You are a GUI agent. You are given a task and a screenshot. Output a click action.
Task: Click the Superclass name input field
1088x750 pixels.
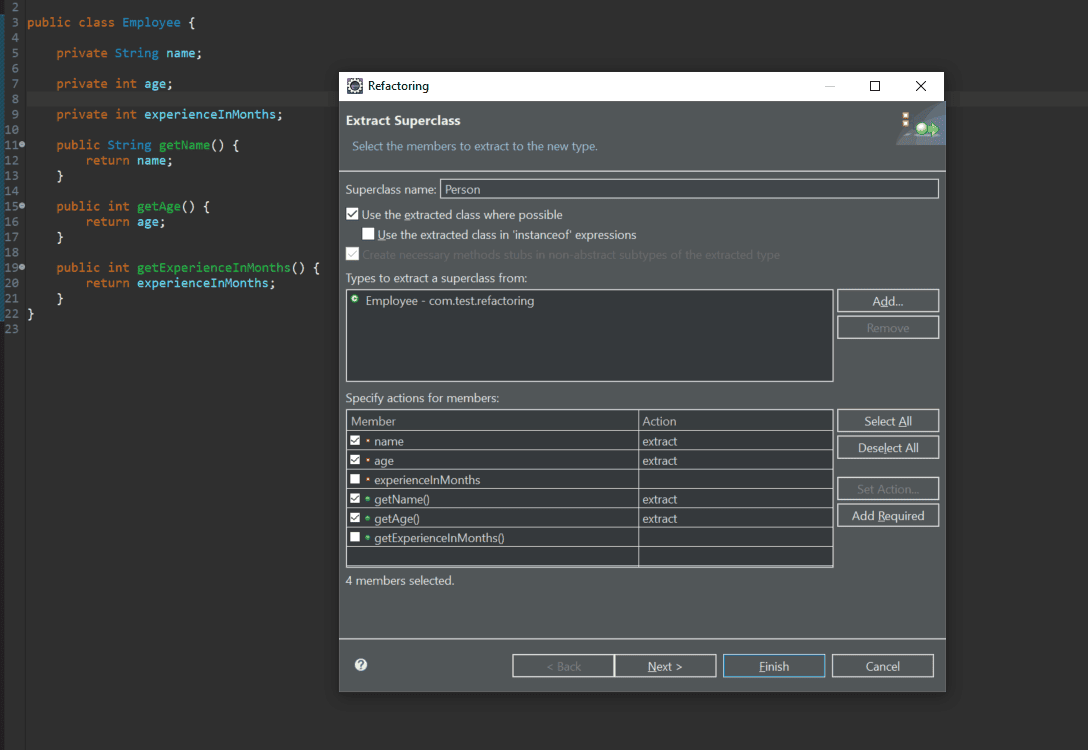[689, 189]
